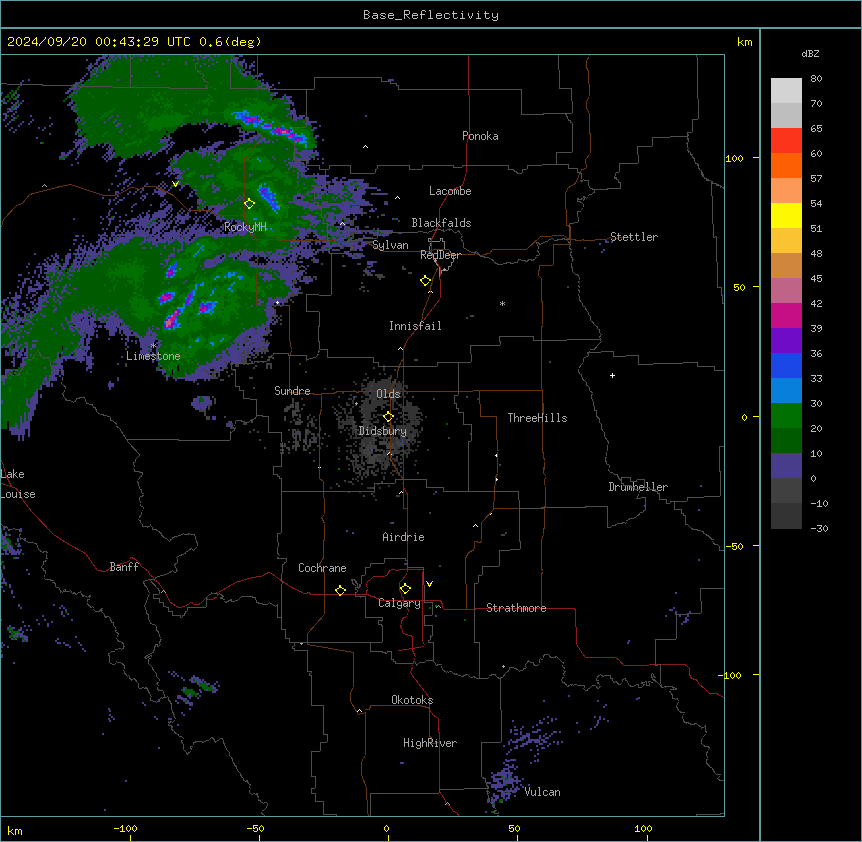This screenshot has width=862, height=842.
Task: Click the Calgary city label
Action: [399, 603]
